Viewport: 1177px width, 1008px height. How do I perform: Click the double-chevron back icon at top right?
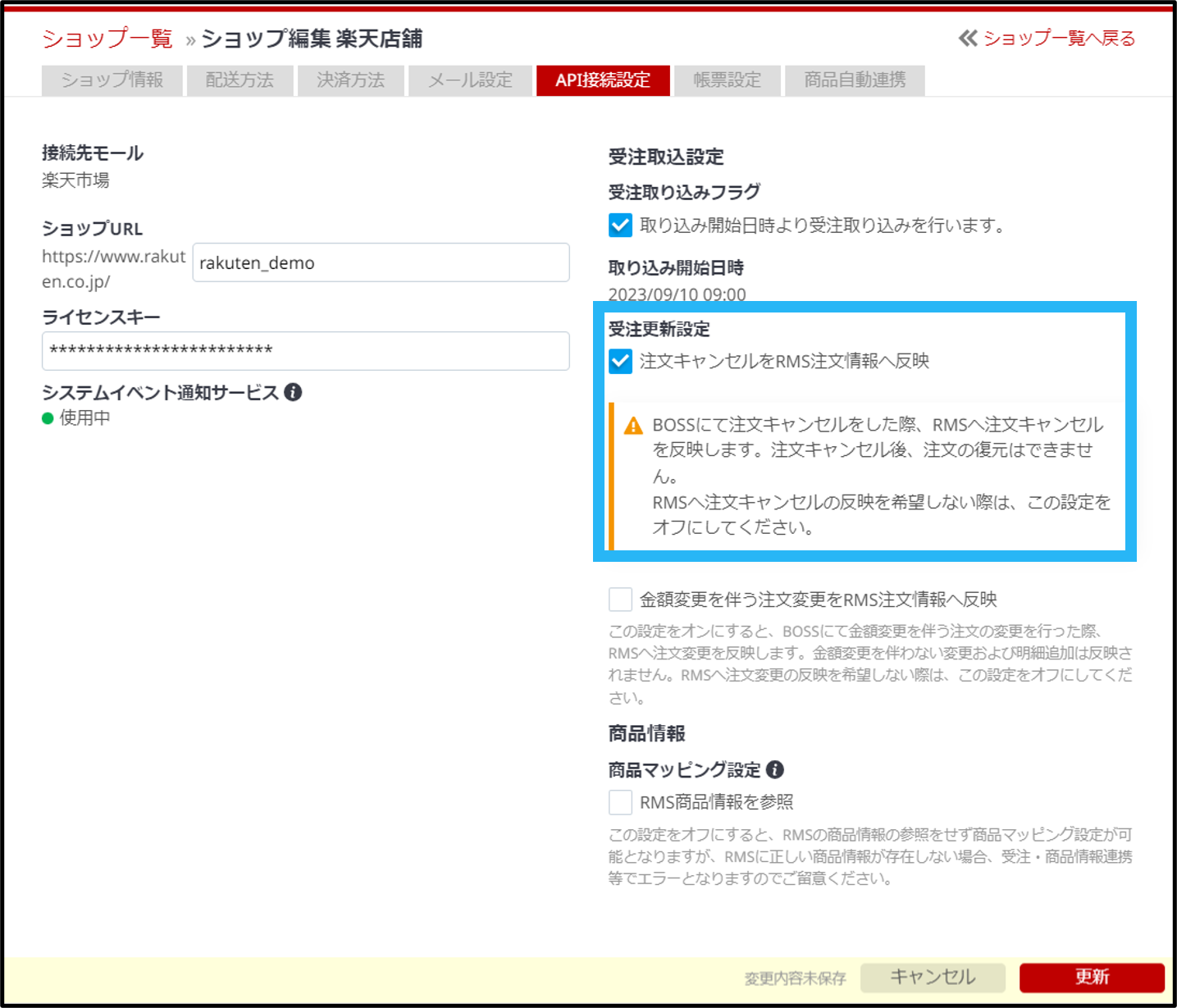968,38
